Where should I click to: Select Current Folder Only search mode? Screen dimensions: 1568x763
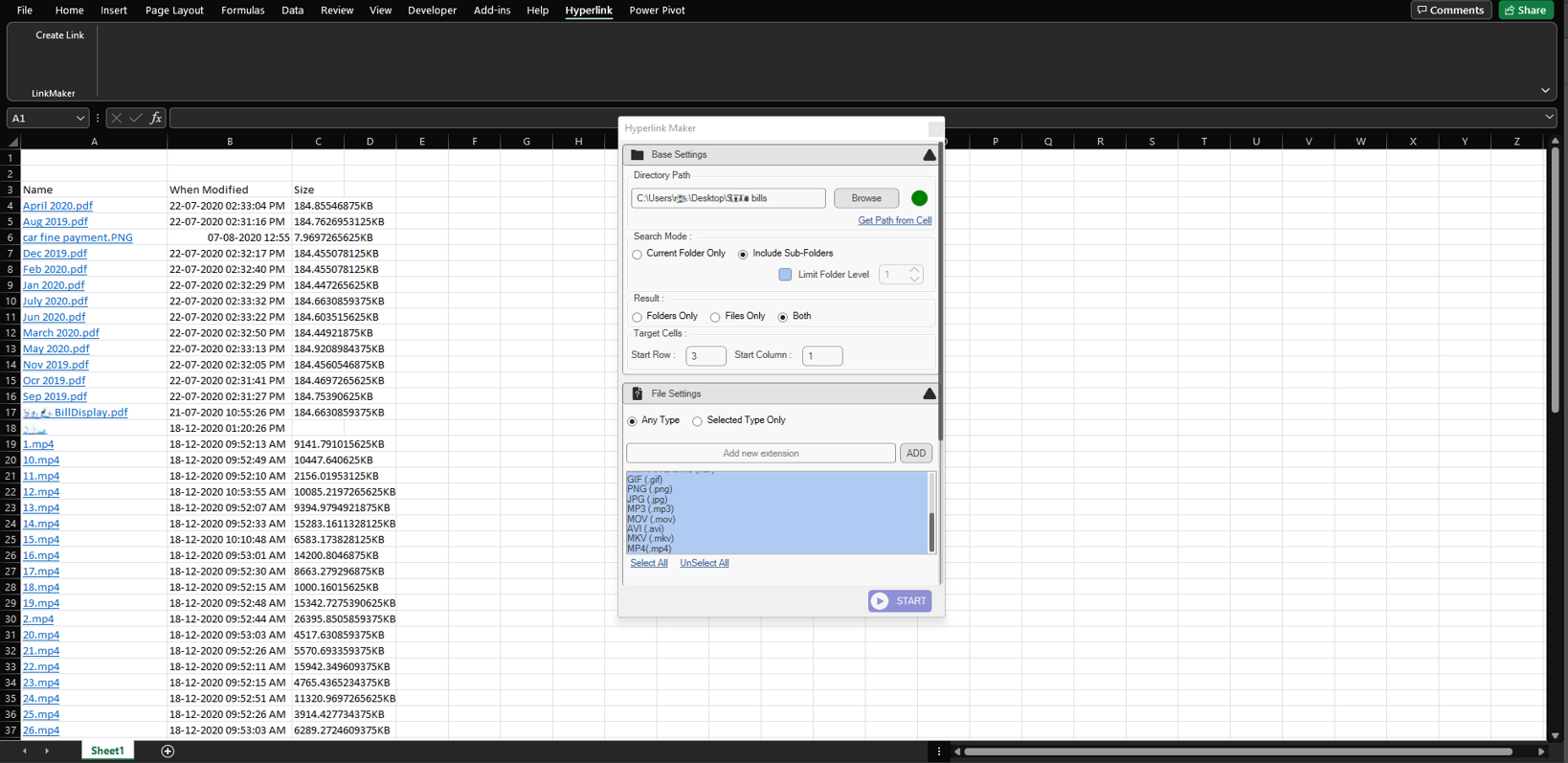tap(638, 255)
